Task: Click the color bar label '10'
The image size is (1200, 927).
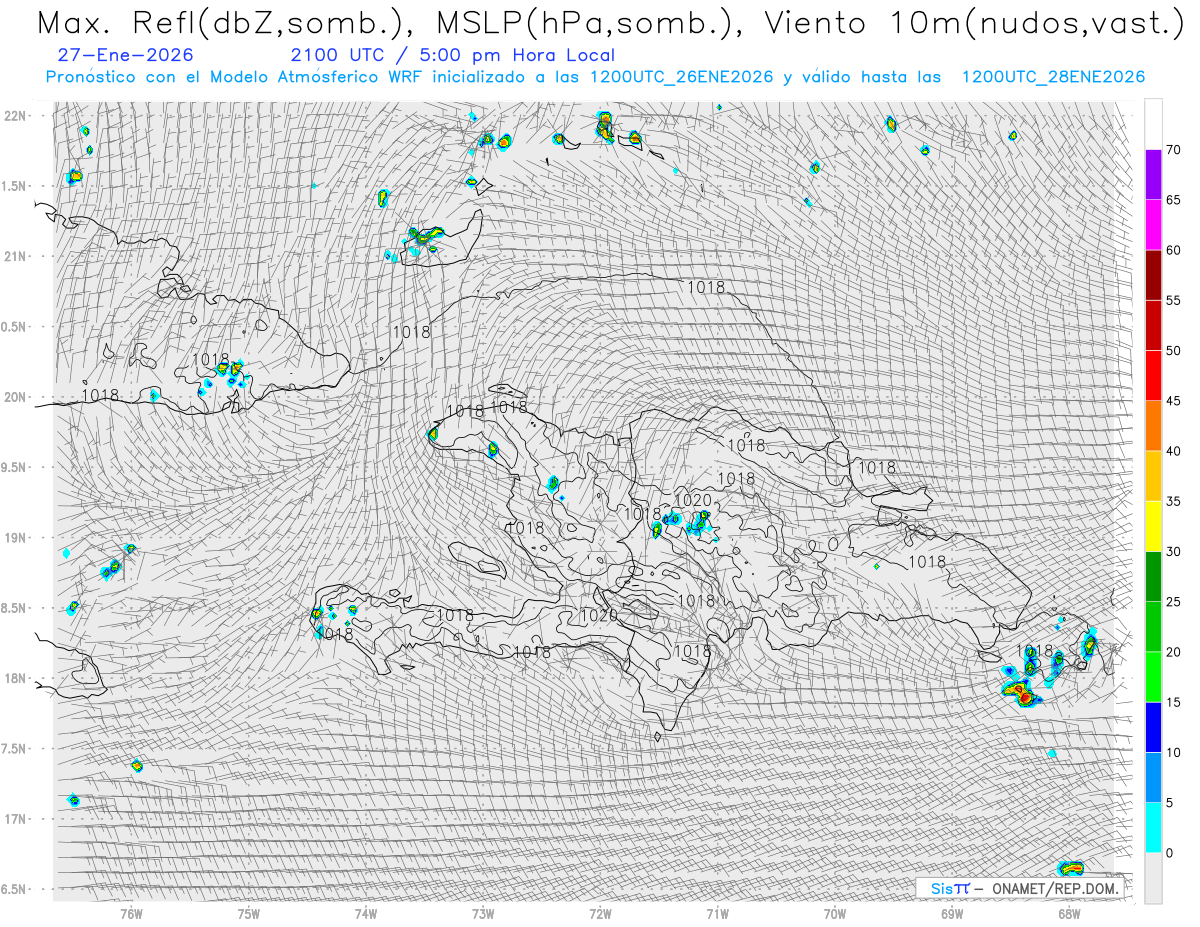Action: pos(1173,752)
